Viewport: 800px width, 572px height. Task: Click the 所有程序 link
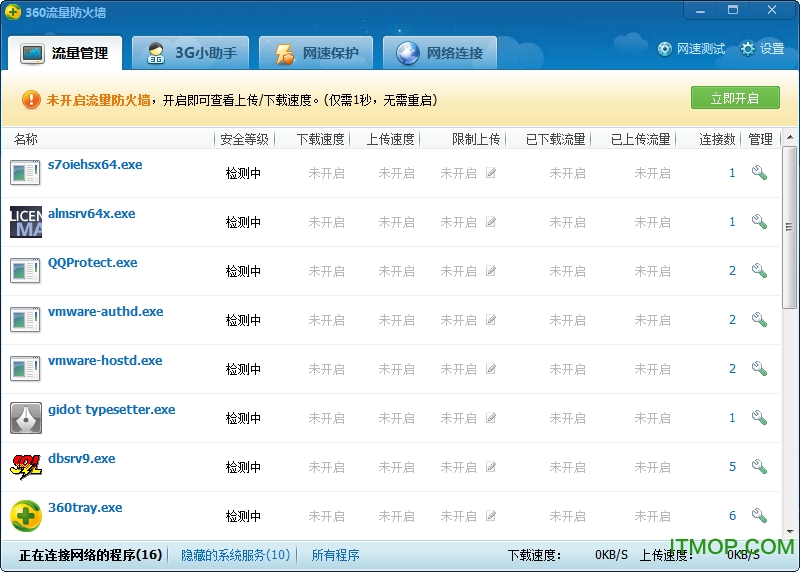coord(335,555)
